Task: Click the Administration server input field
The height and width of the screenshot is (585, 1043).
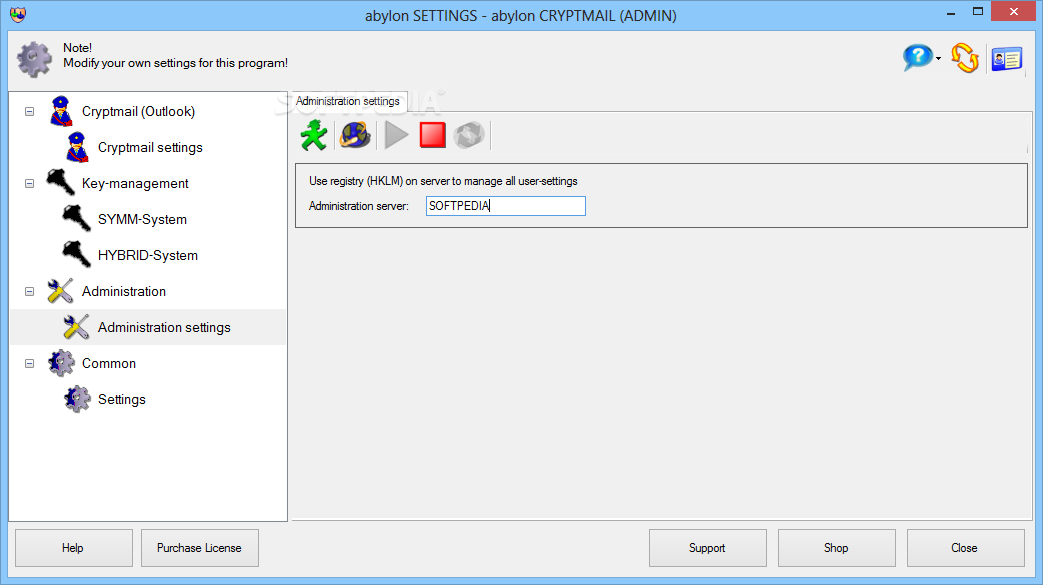Action: click(506, 206)
